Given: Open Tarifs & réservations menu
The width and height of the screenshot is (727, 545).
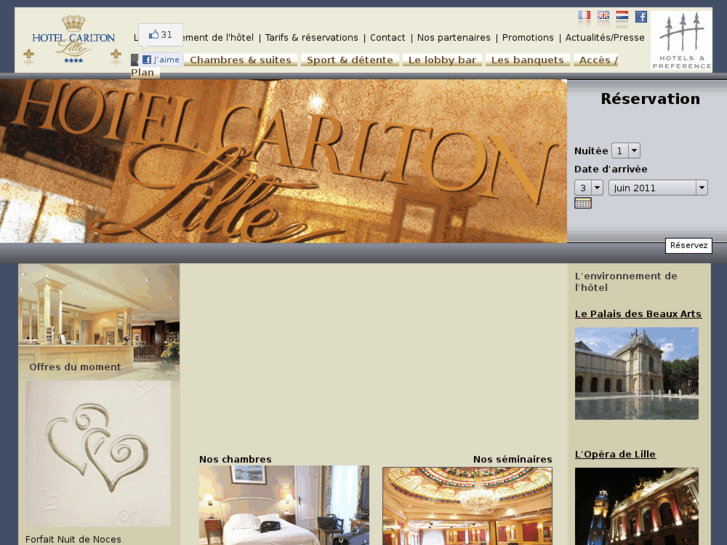Looking at the screenshot, I should coord(312,38).
